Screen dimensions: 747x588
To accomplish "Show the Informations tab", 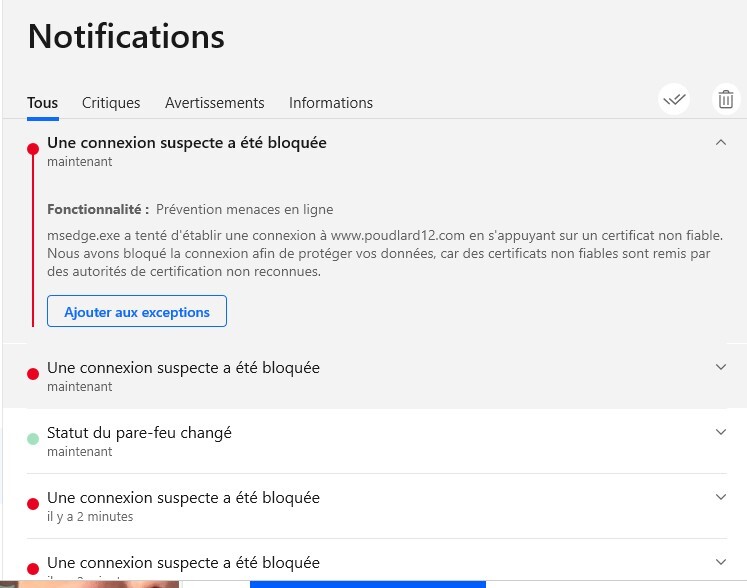I will point(330,102).
